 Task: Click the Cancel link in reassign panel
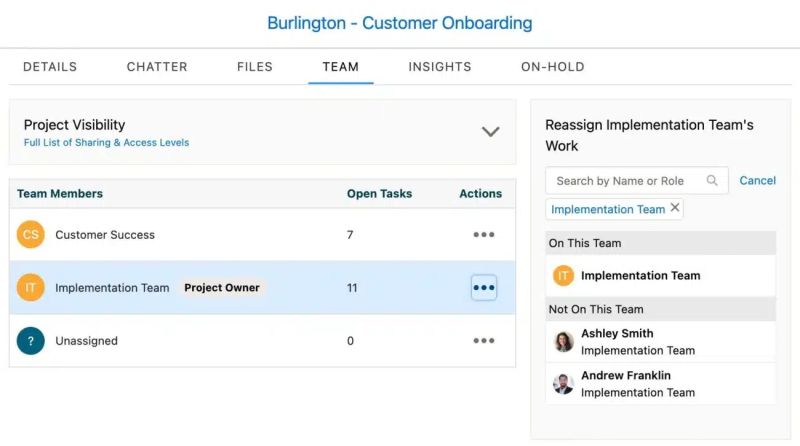(758, 180)
